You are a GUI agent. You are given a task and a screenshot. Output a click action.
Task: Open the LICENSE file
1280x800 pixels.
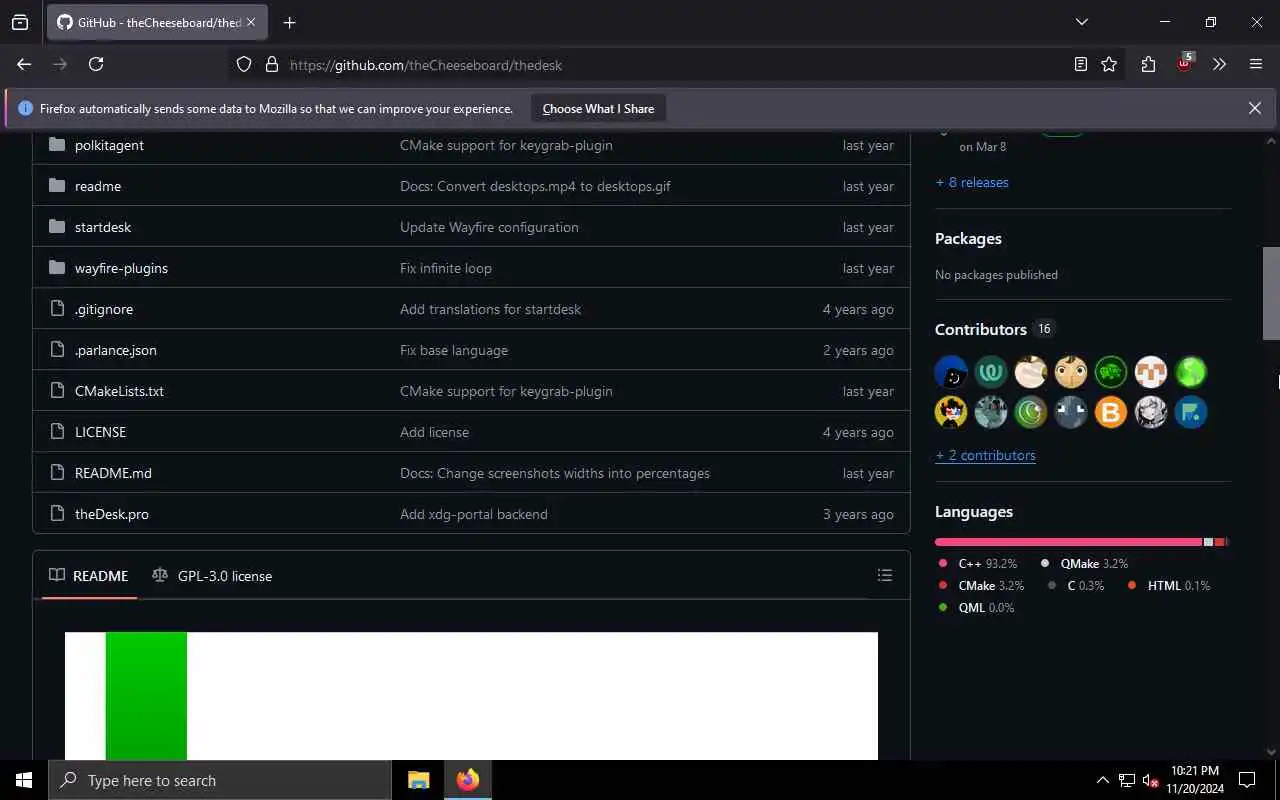click(x=100, y=432)
